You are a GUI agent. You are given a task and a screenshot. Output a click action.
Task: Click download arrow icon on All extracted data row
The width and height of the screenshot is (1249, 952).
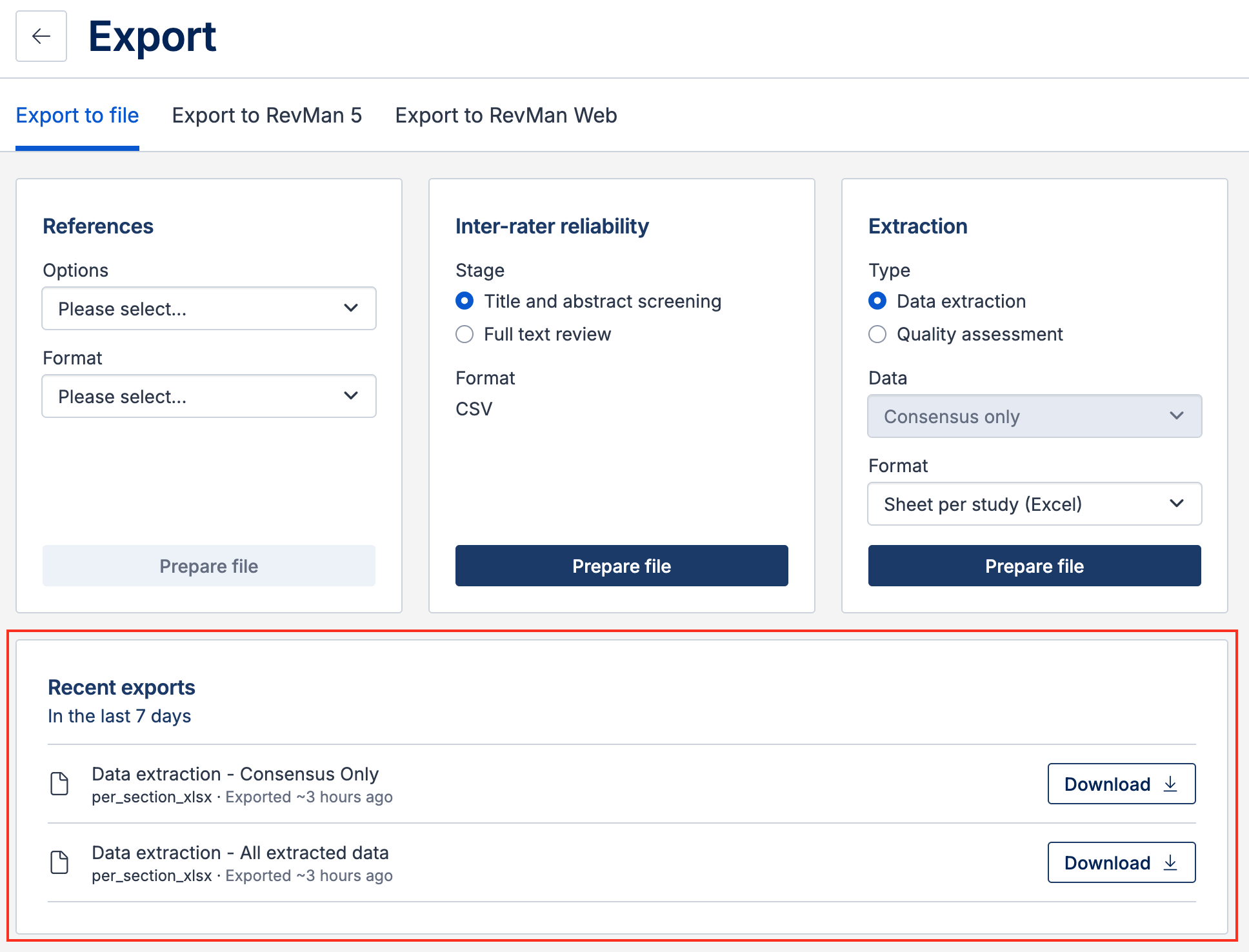[x=1170, y=862]
